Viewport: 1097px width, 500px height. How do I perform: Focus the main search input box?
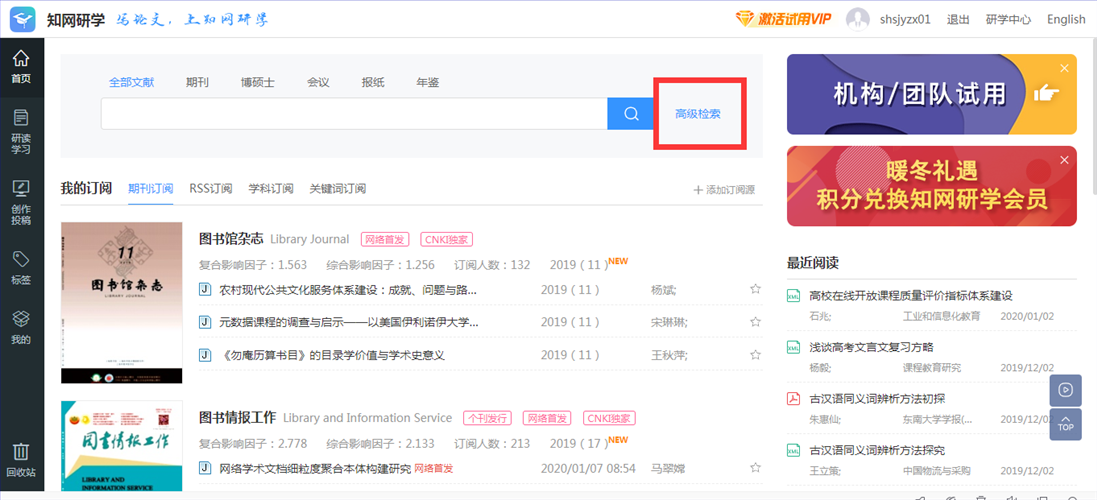coord(354,113)
